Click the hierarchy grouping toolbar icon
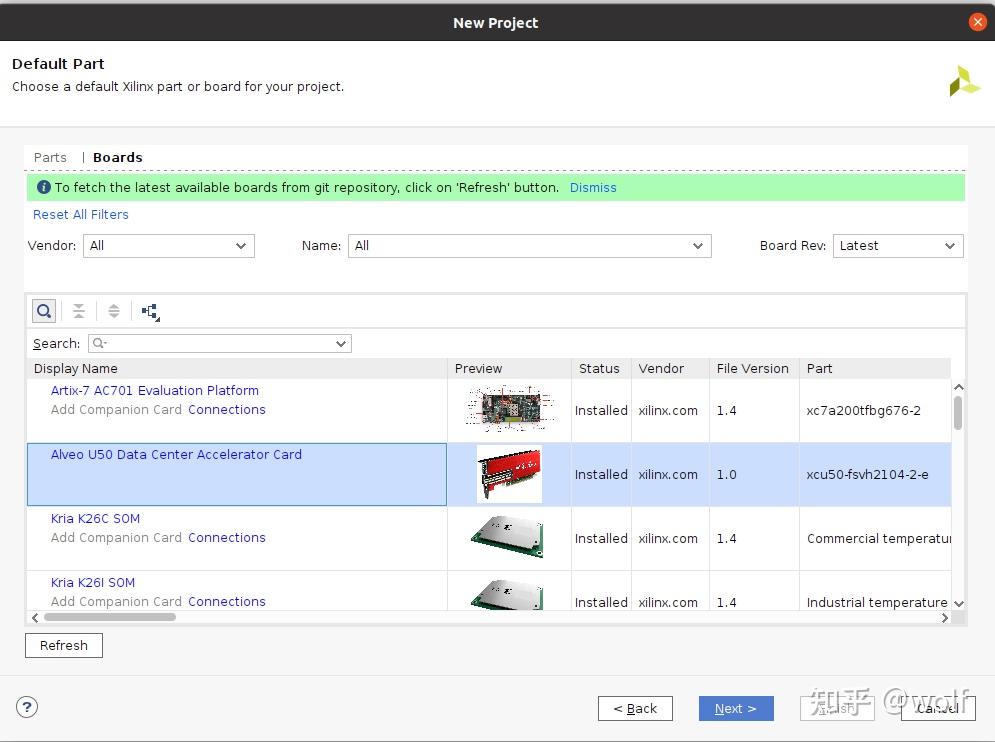This screenshot has height=742, width=995. click(x=151, y=312)
